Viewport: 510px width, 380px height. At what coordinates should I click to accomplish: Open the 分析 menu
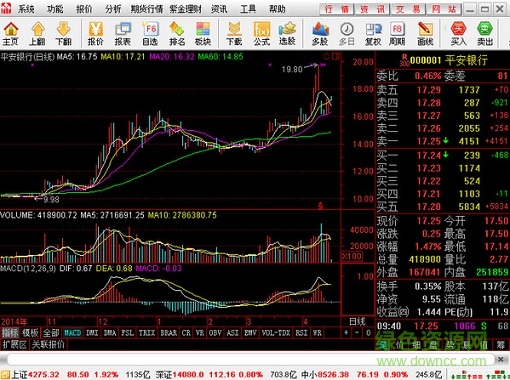tap(113, 9)
